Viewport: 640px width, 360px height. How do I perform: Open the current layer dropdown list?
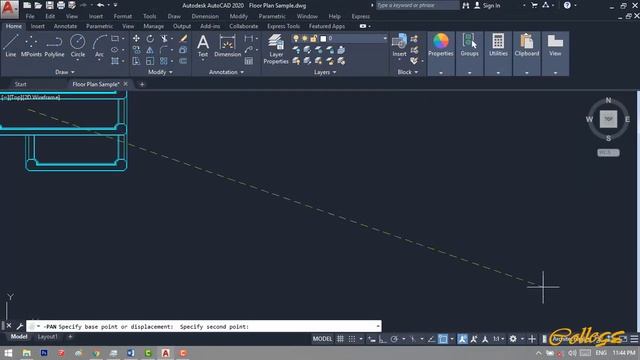(384, 38)
